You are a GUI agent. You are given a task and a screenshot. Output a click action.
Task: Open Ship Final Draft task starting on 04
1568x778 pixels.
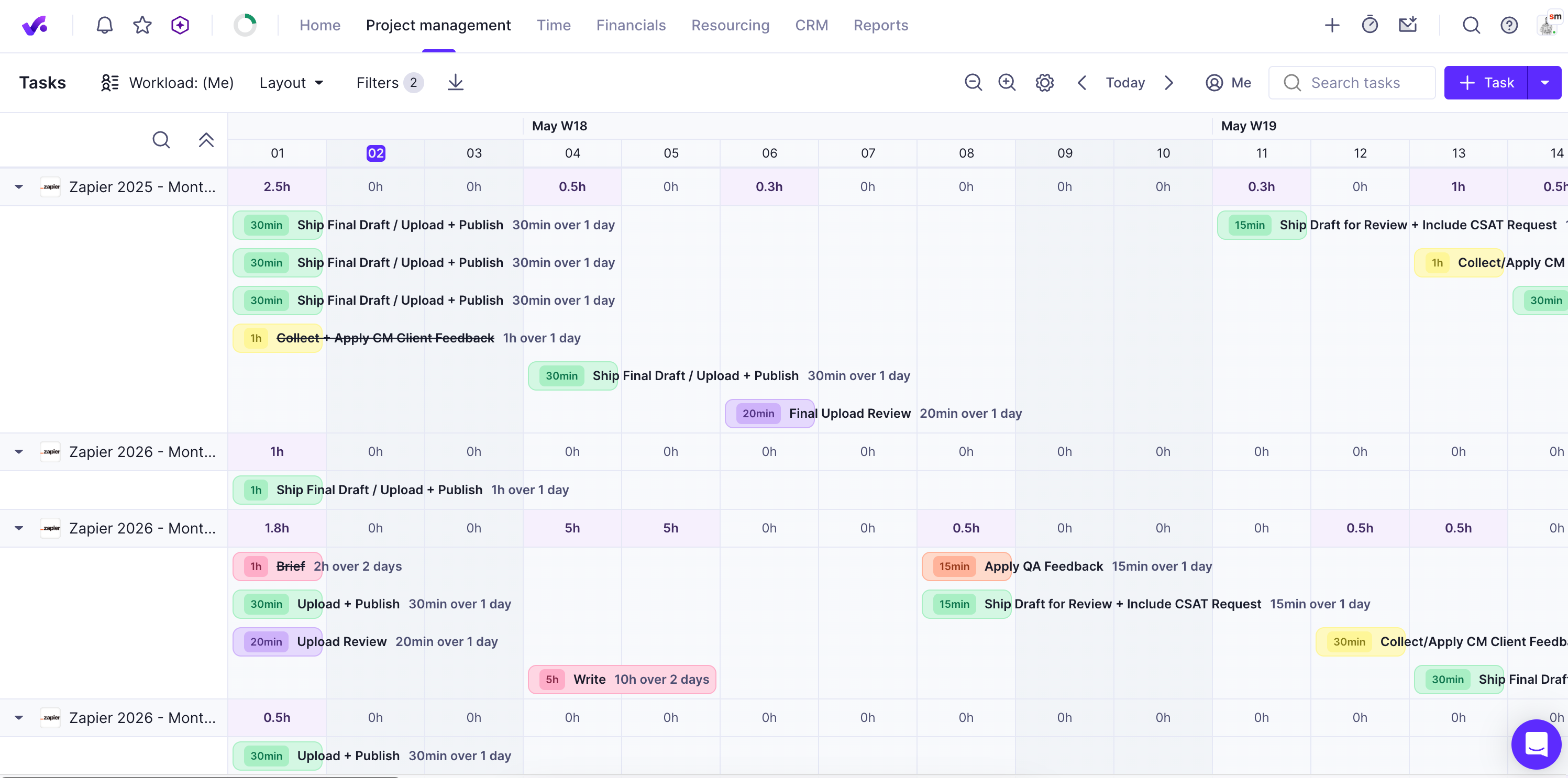click(x=573, y=376)
